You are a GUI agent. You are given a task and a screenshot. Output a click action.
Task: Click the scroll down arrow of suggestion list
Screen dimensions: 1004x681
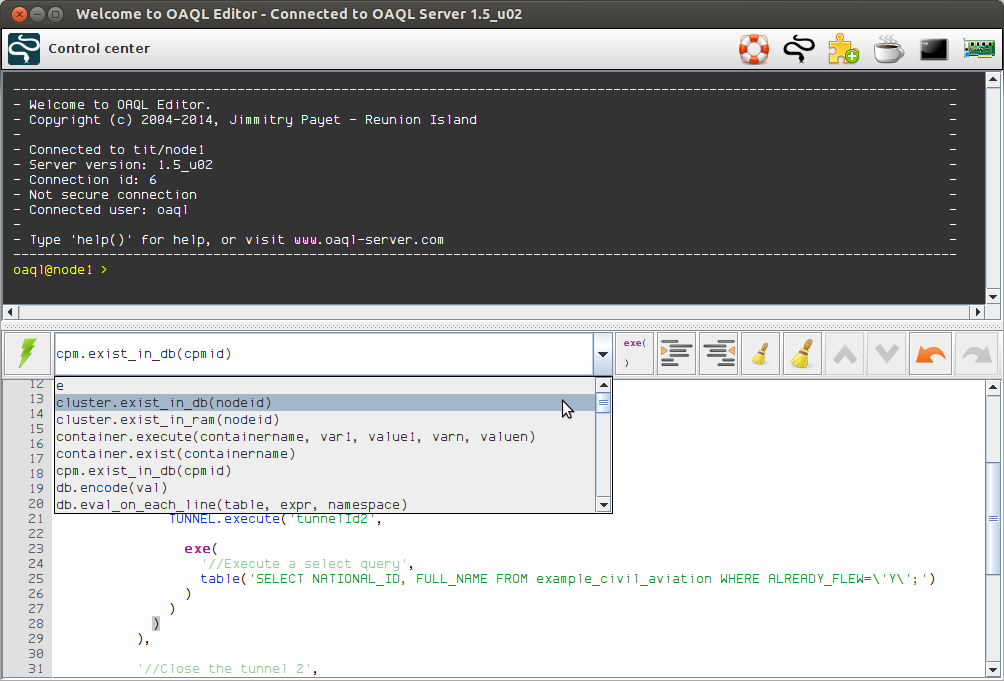[x=603, y=505]
